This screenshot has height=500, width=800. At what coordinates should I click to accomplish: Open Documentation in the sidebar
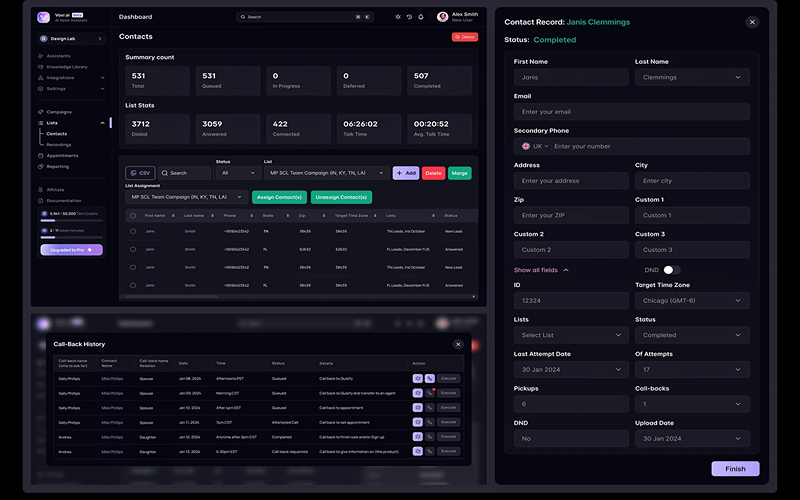coord(60,201)
